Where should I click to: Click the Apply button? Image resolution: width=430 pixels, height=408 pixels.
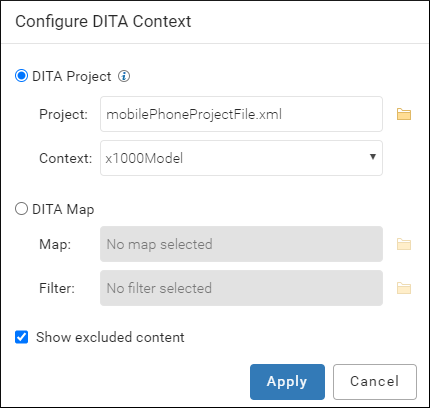[287, 382]
